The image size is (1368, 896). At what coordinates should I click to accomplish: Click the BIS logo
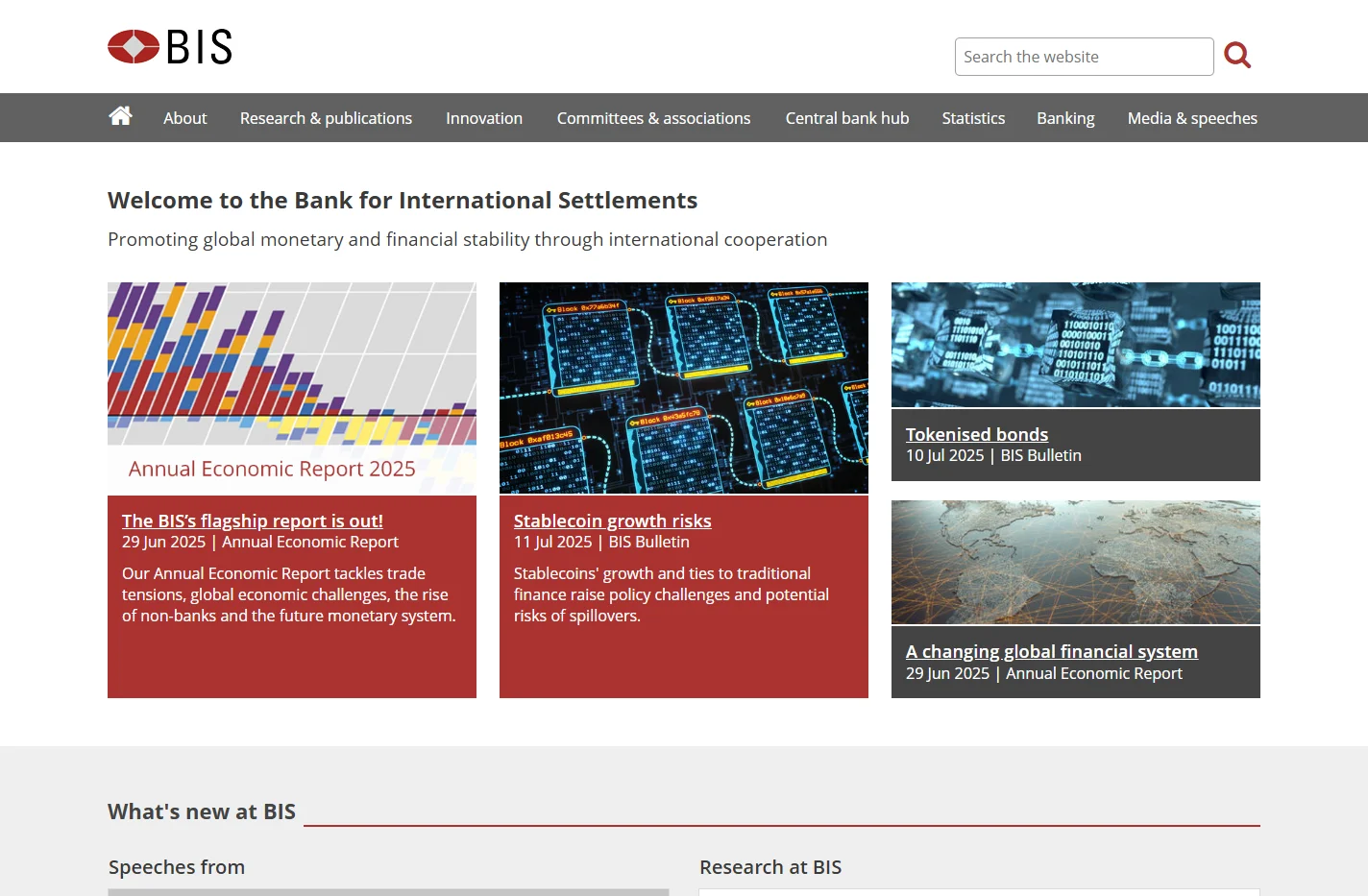[170, 46]
